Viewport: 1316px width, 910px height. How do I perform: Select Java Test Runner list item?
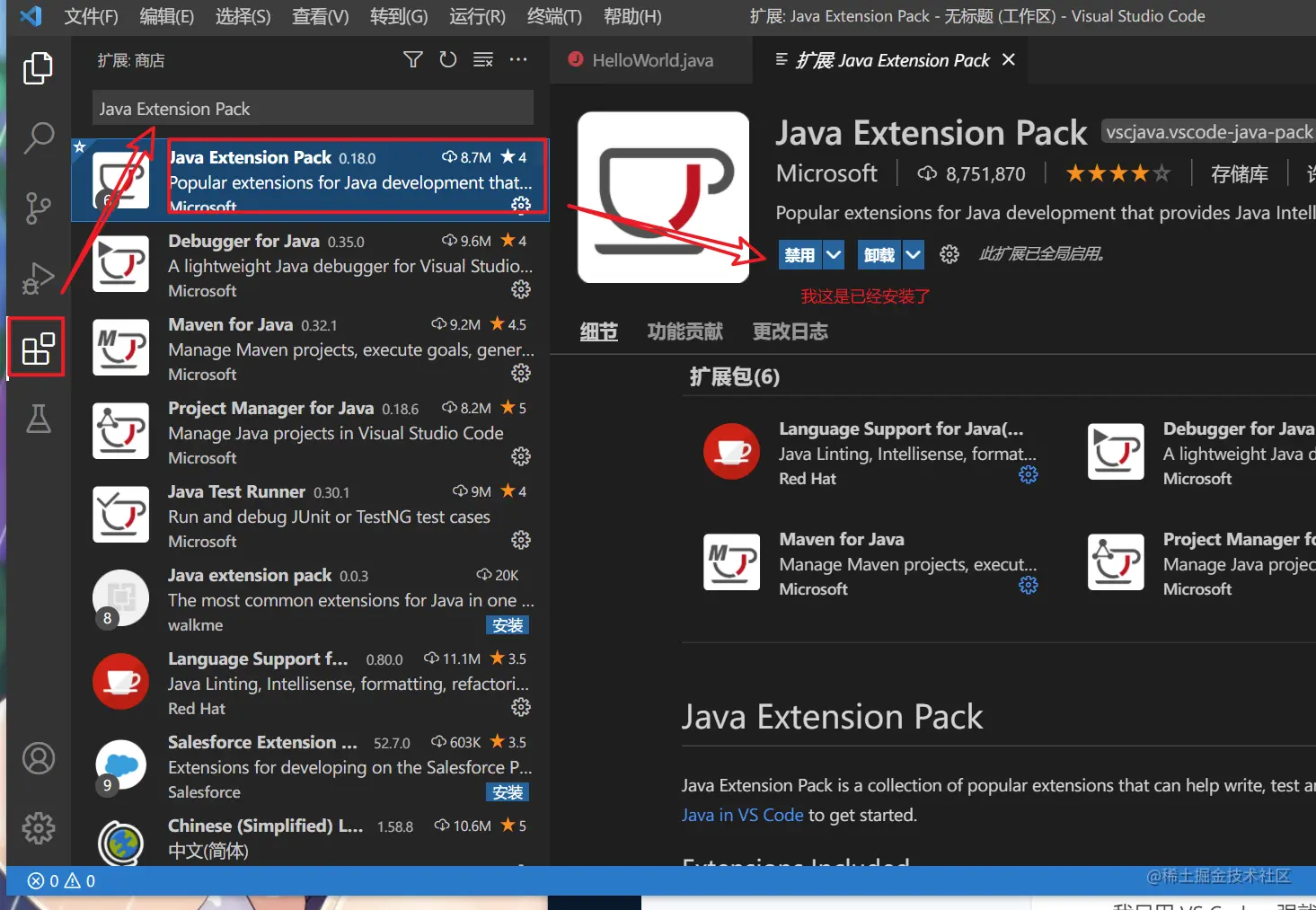coord(311,516)
